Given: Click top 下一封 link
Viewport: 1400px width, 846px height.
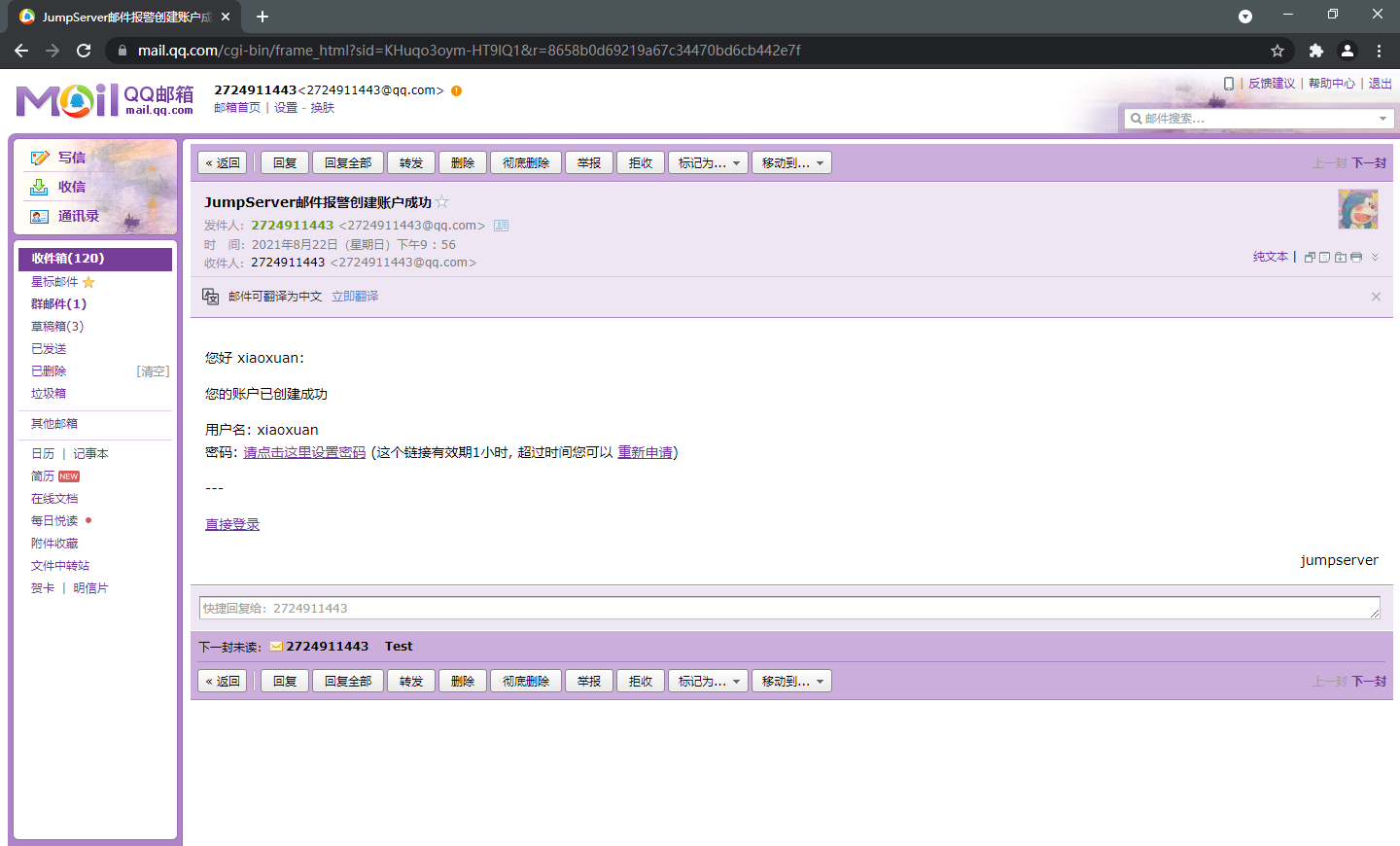Looking at the screenshot, I should [1369, 163].
